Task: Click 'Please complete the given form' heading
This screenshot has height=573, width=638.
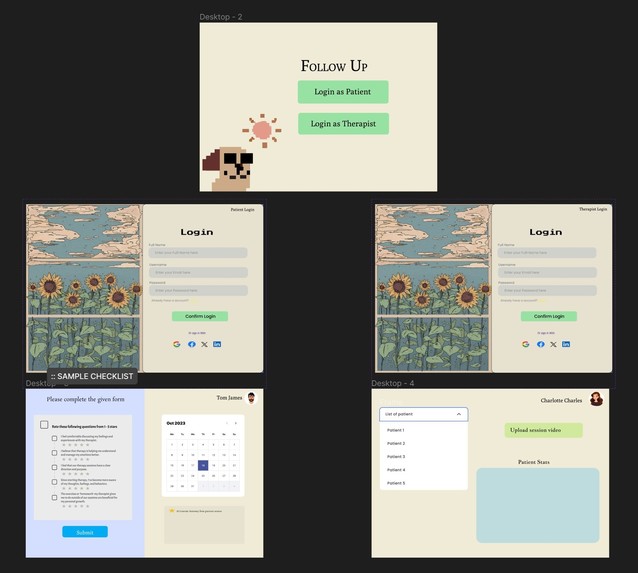Action: click(x=85, y=399)
